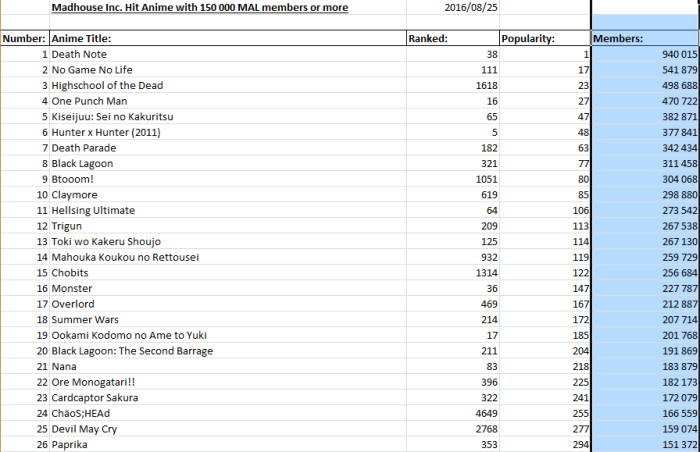Click ranked value 932

click(x=453, y=257)
